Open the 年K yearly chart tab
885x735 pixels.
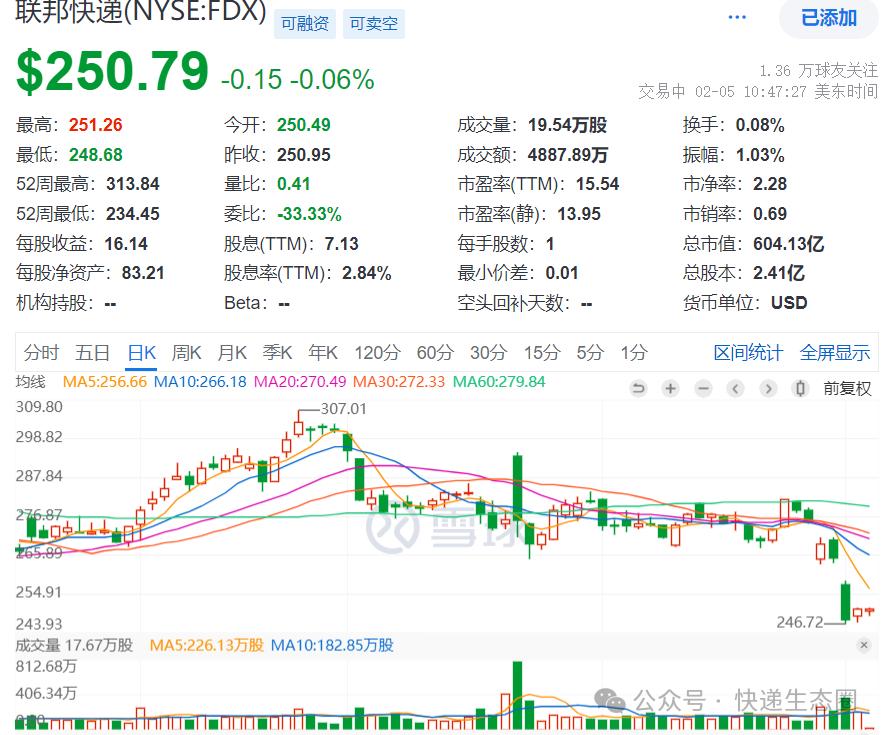(x=322, y=352)
